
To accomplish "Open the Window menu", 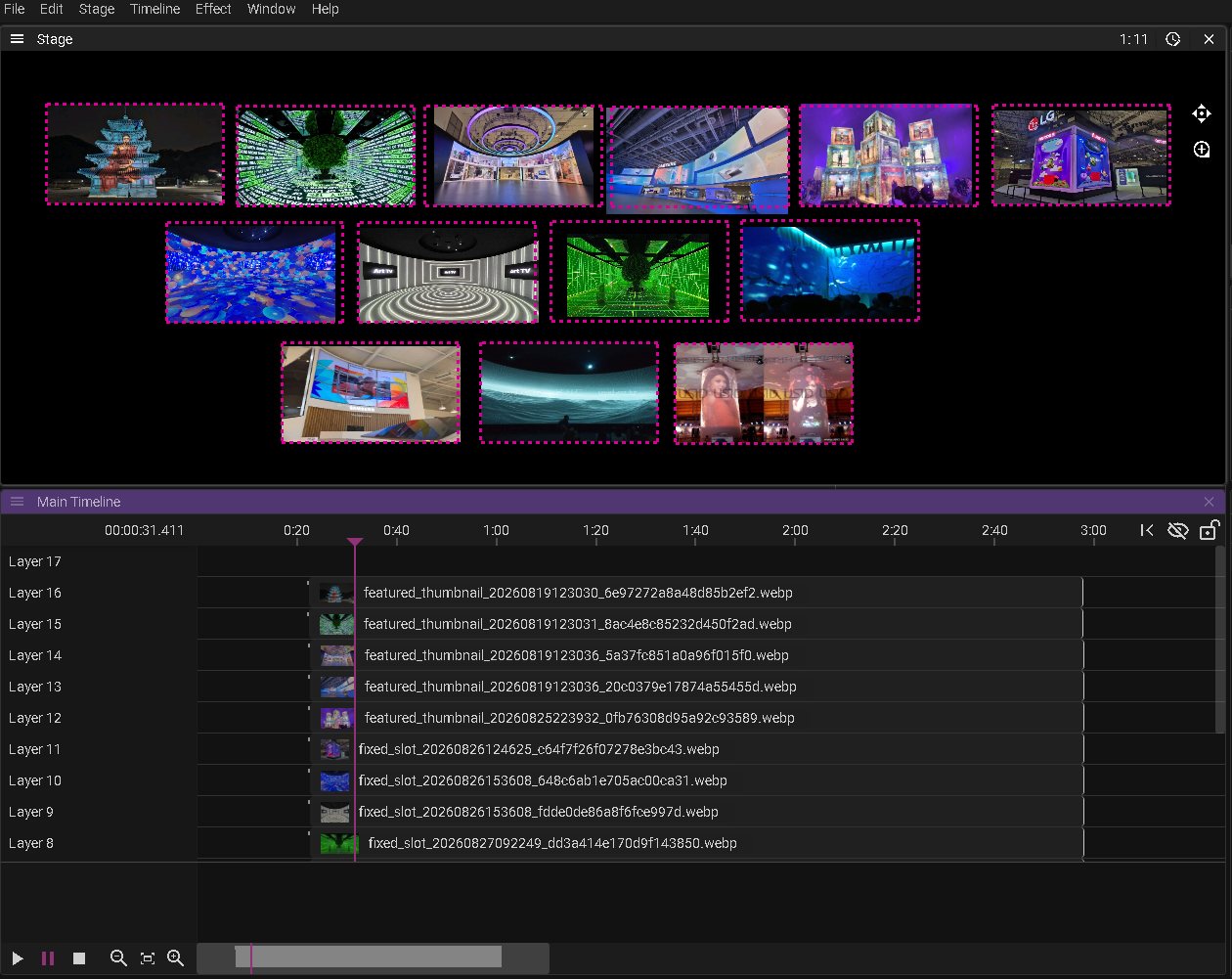I will point(271,9).
